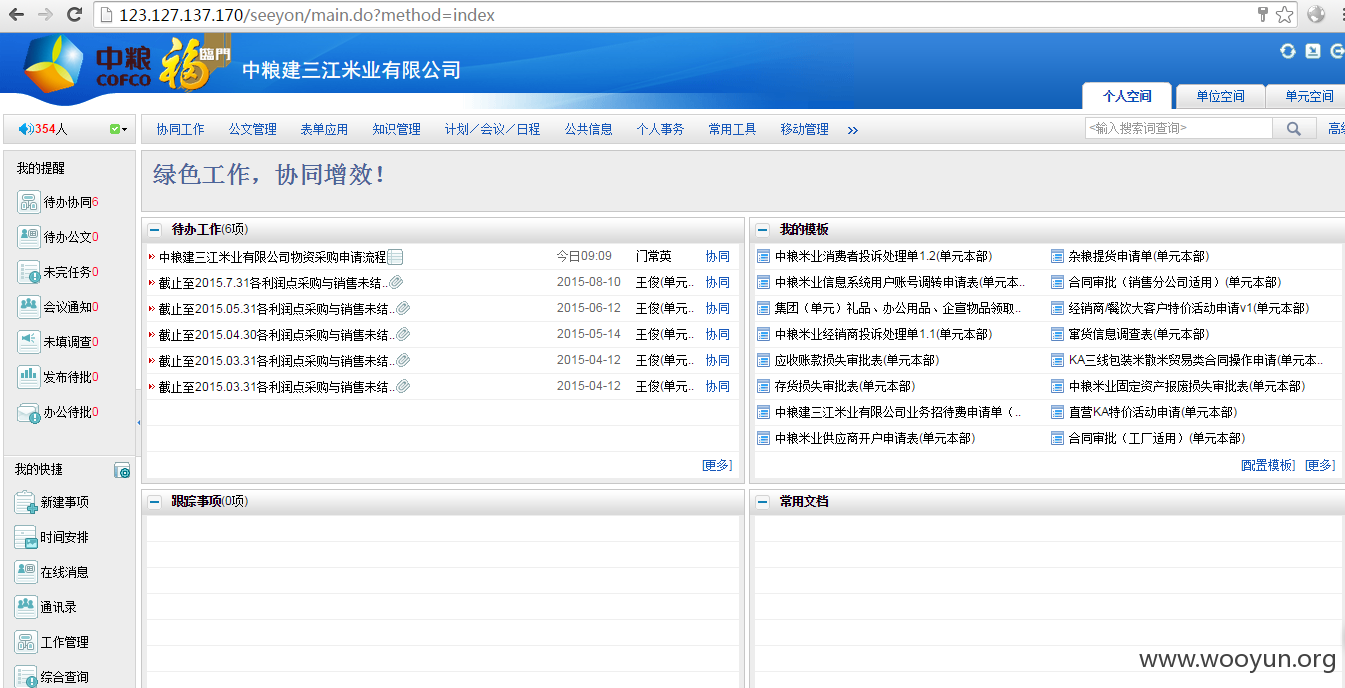Image resolution: width=1345 pixels, height=688 pixels.
Task: Click the 354人 online users count
Action: 51,129
